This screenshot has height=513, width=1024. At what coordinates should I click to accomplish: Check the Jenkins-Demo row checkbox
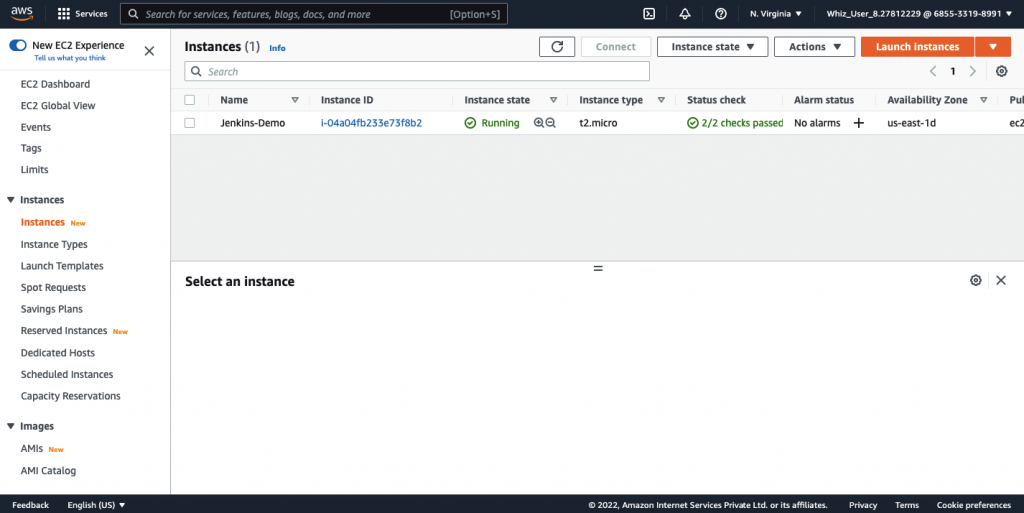[x=190, y=123]
